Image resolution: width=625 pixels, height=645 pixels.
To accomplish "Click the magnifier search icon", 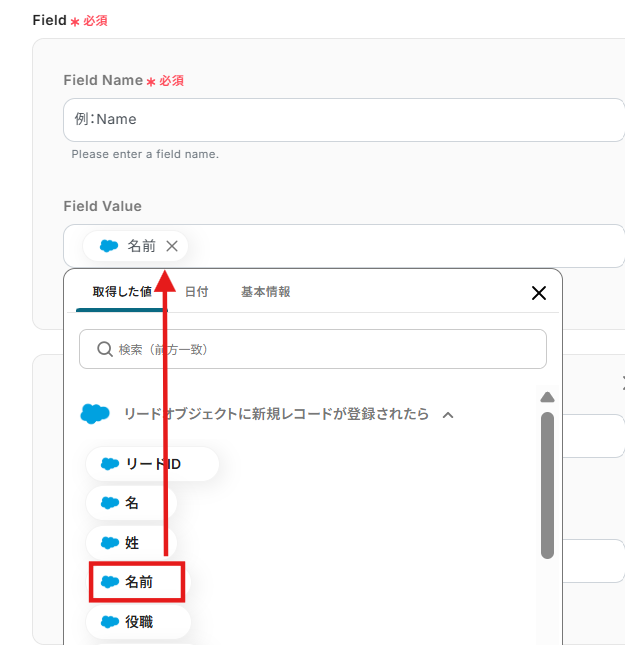I will 105,349.
